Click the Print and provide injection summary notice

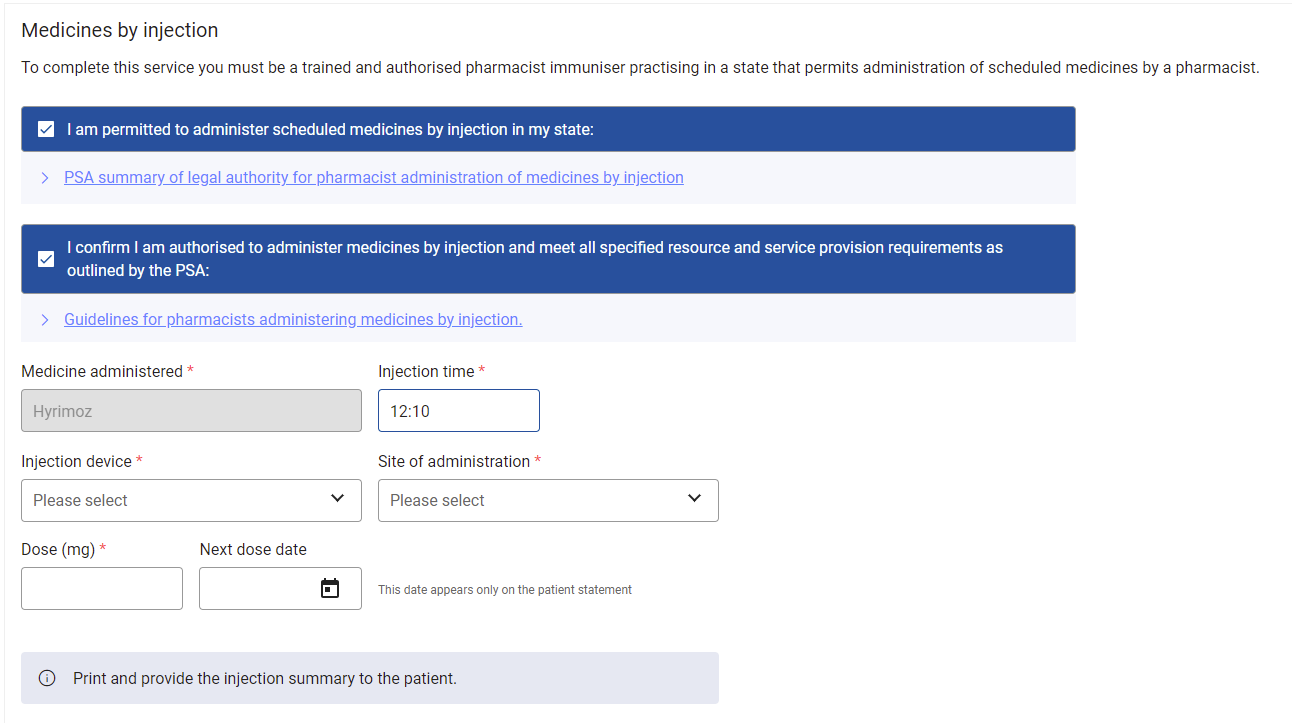(370, 678)
